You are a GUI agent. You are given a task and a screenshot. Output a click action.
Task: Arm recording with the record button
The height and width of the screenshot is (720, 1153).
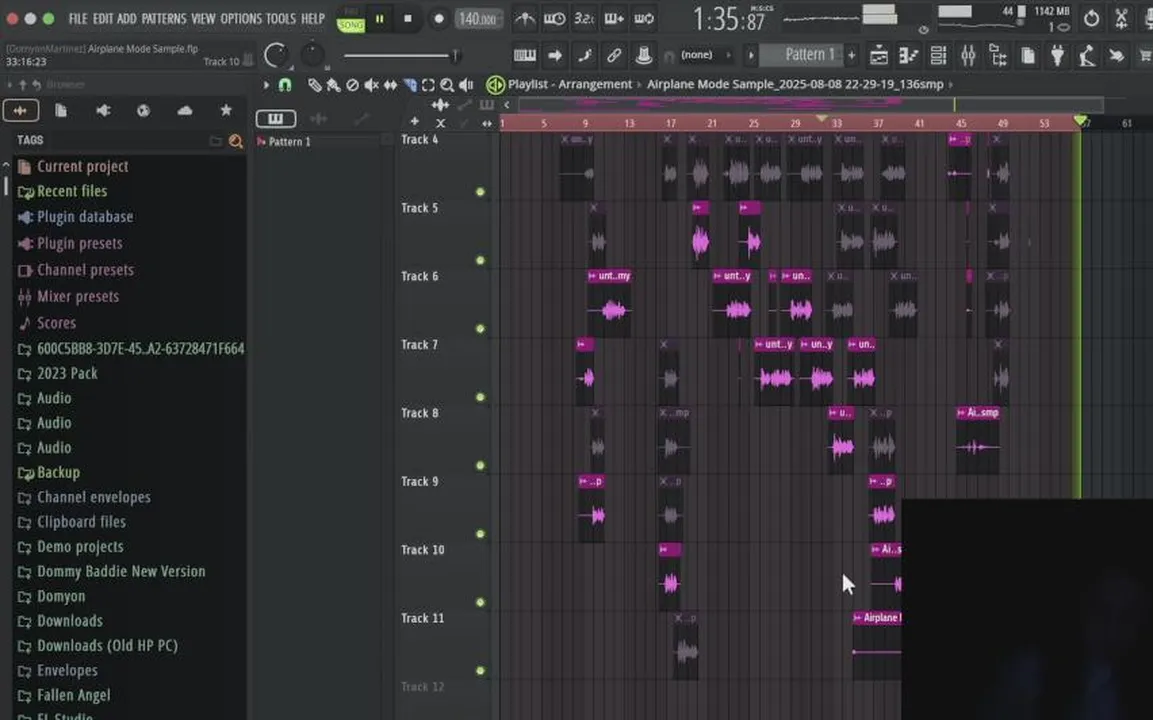coord(439,19)
